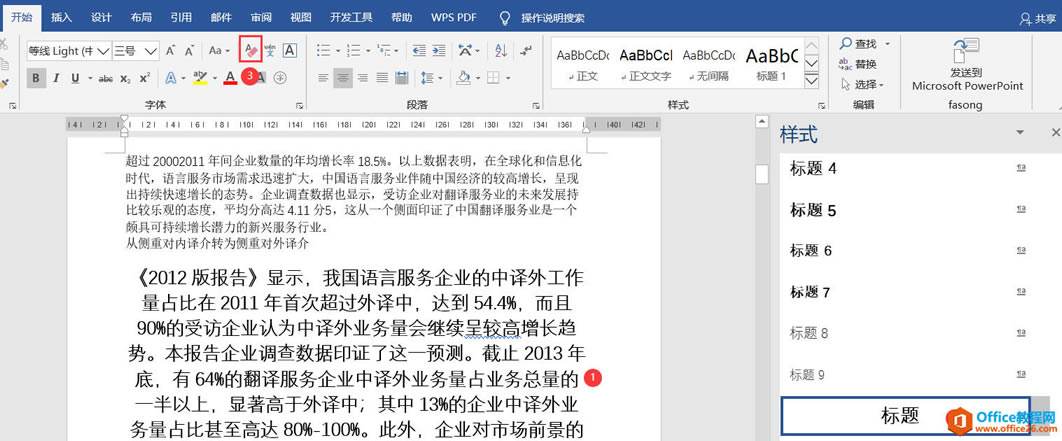This screenshot has height=441, width=1062.
Task: Toggle Underline formatting
Action: click(x=73, y=79)
